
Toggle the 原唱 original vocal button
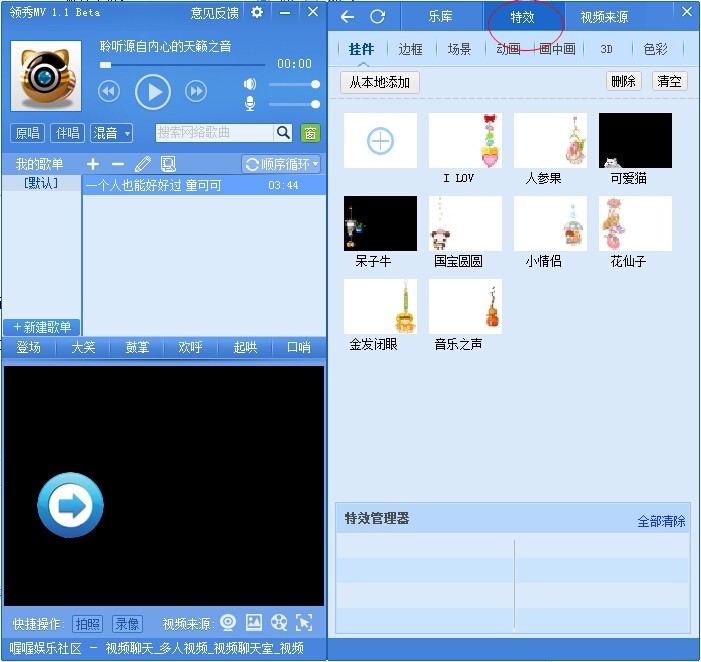click(27, 133)
